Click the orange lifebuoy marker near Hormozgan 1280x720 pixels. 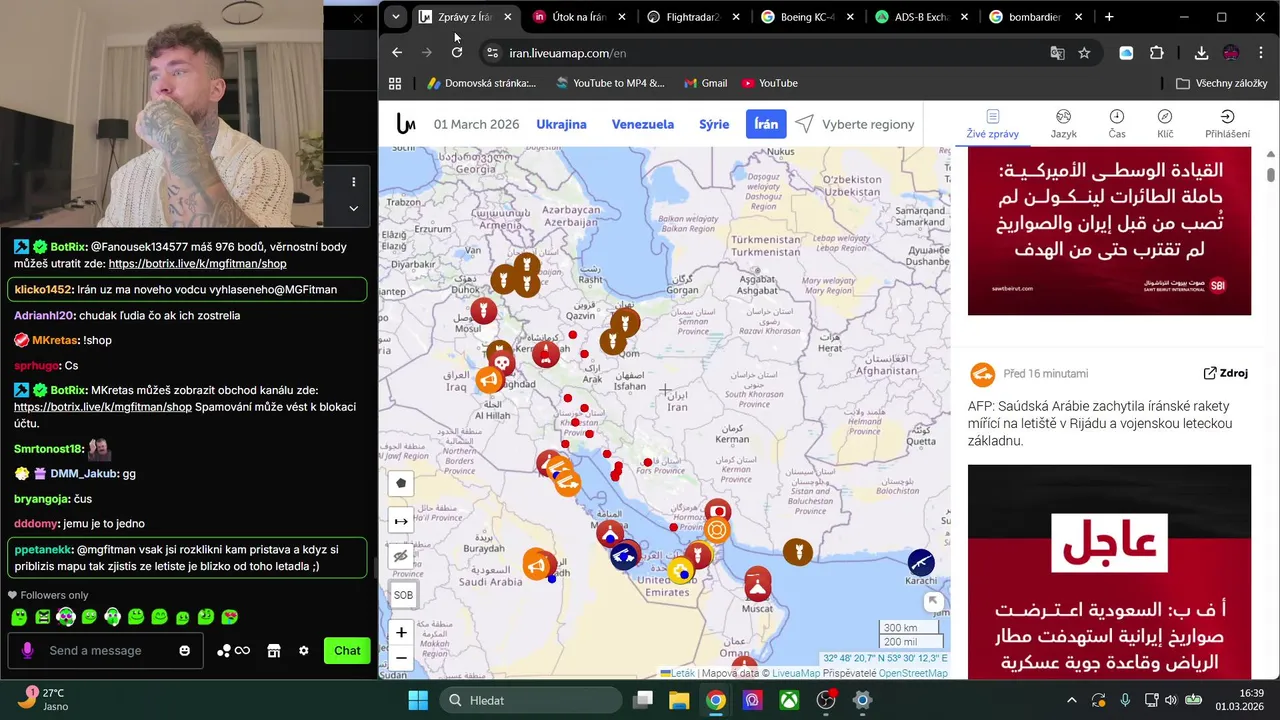pos(717,530)
